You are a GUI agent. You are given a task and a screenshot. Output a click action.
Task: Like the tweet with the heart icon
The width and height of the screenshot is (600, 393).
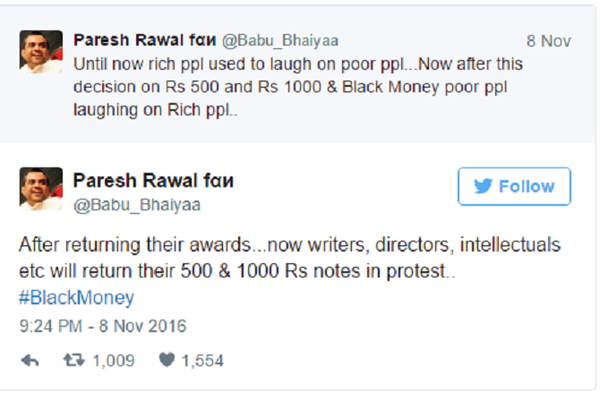pyautogui.click(x=166, y=360)
